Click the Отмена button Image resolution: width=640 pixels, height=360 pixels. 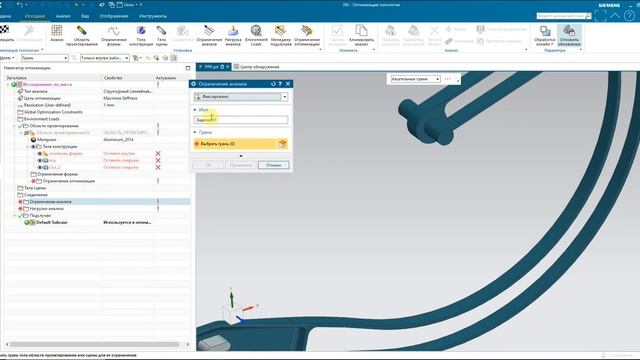[x=273, y=165]
